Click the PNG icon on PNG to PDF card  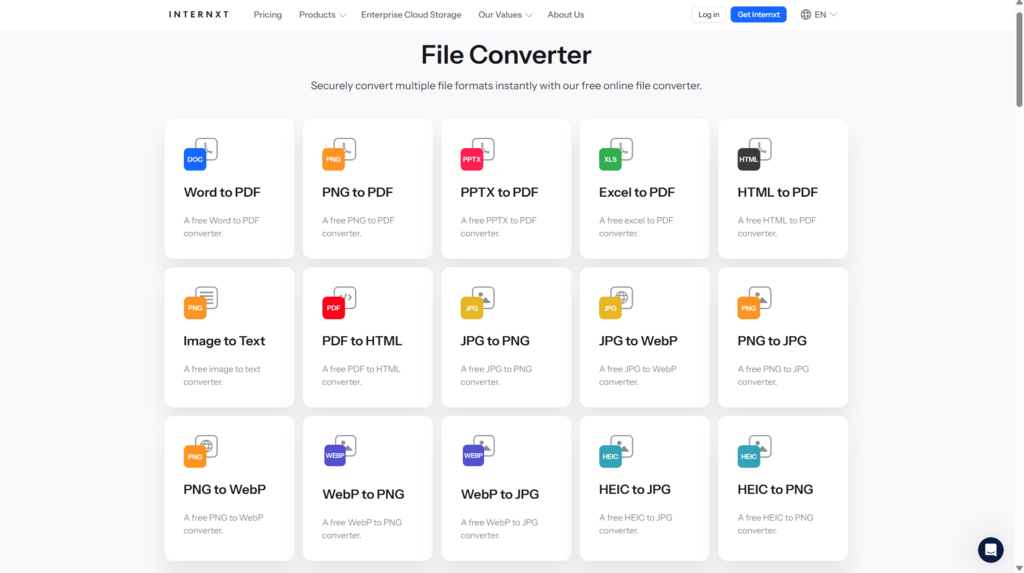pos(334,159)
